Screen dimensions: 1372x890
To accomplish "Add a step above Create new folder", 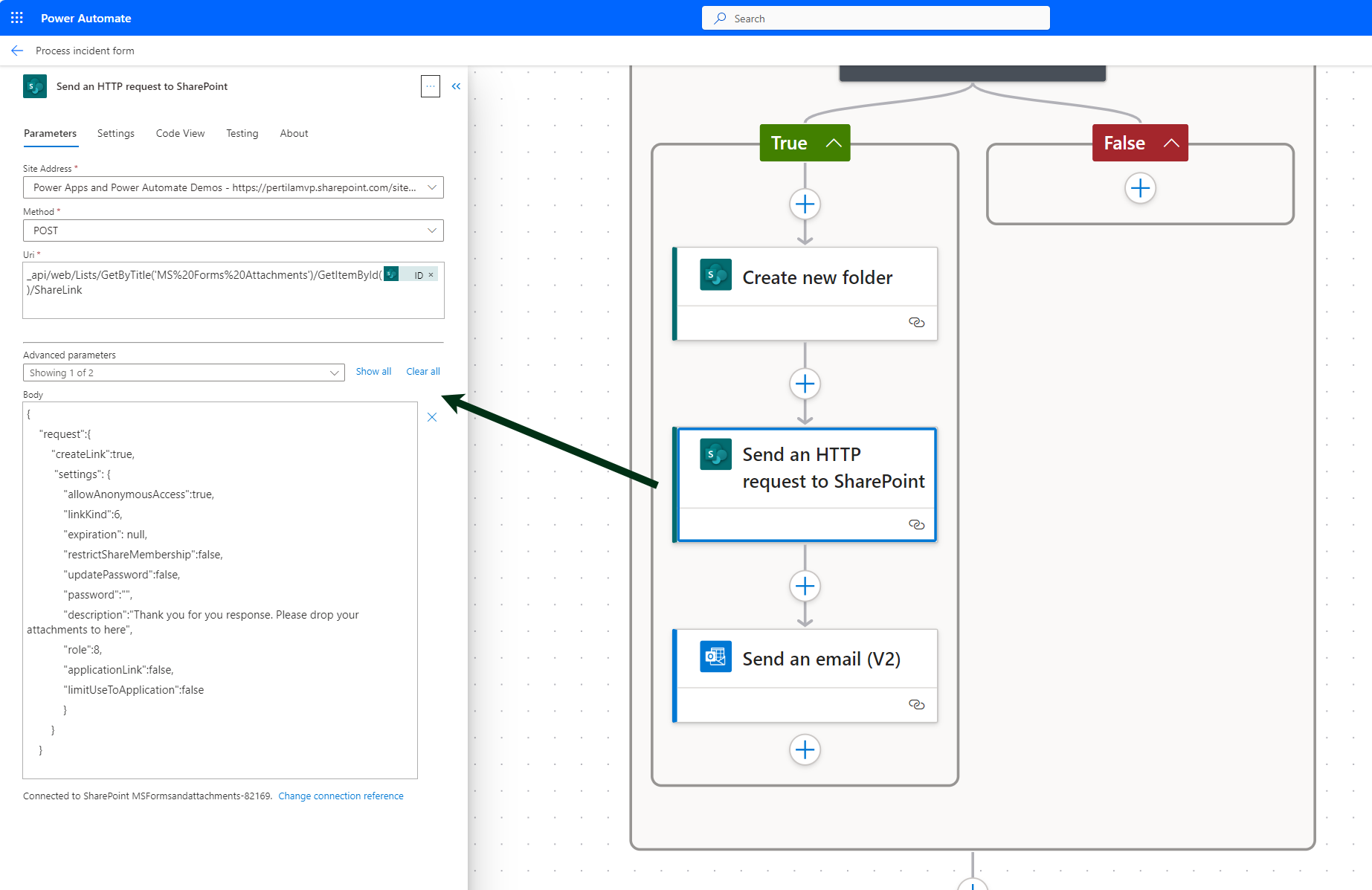I will coord(805,204).
